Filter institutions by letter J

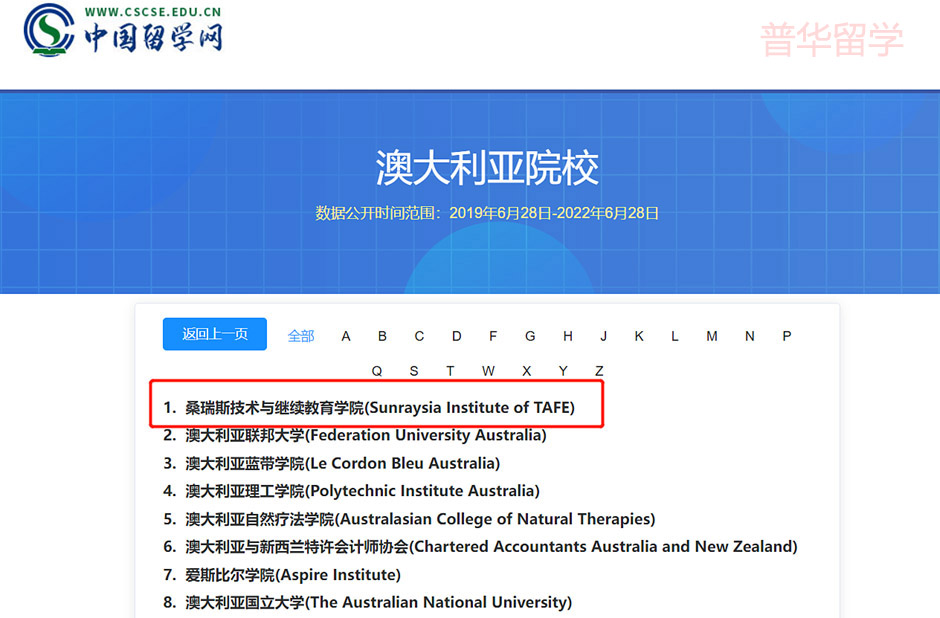604,336
